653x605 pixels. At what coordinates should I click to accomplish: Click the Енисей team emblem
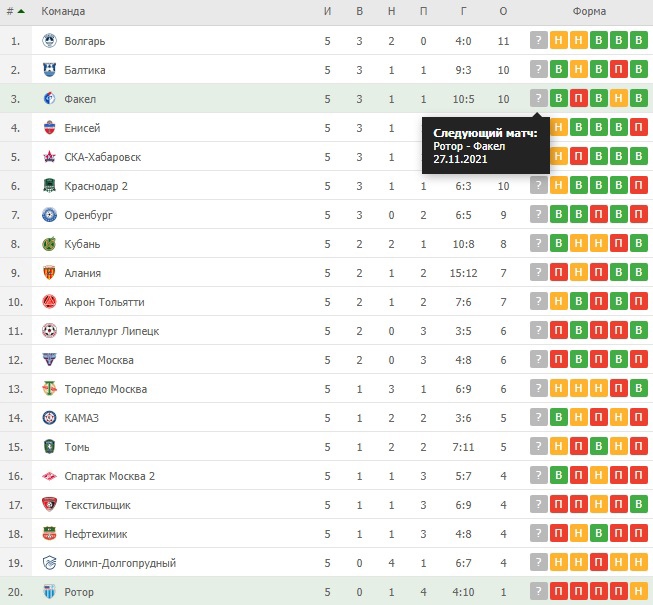[50, 128]
